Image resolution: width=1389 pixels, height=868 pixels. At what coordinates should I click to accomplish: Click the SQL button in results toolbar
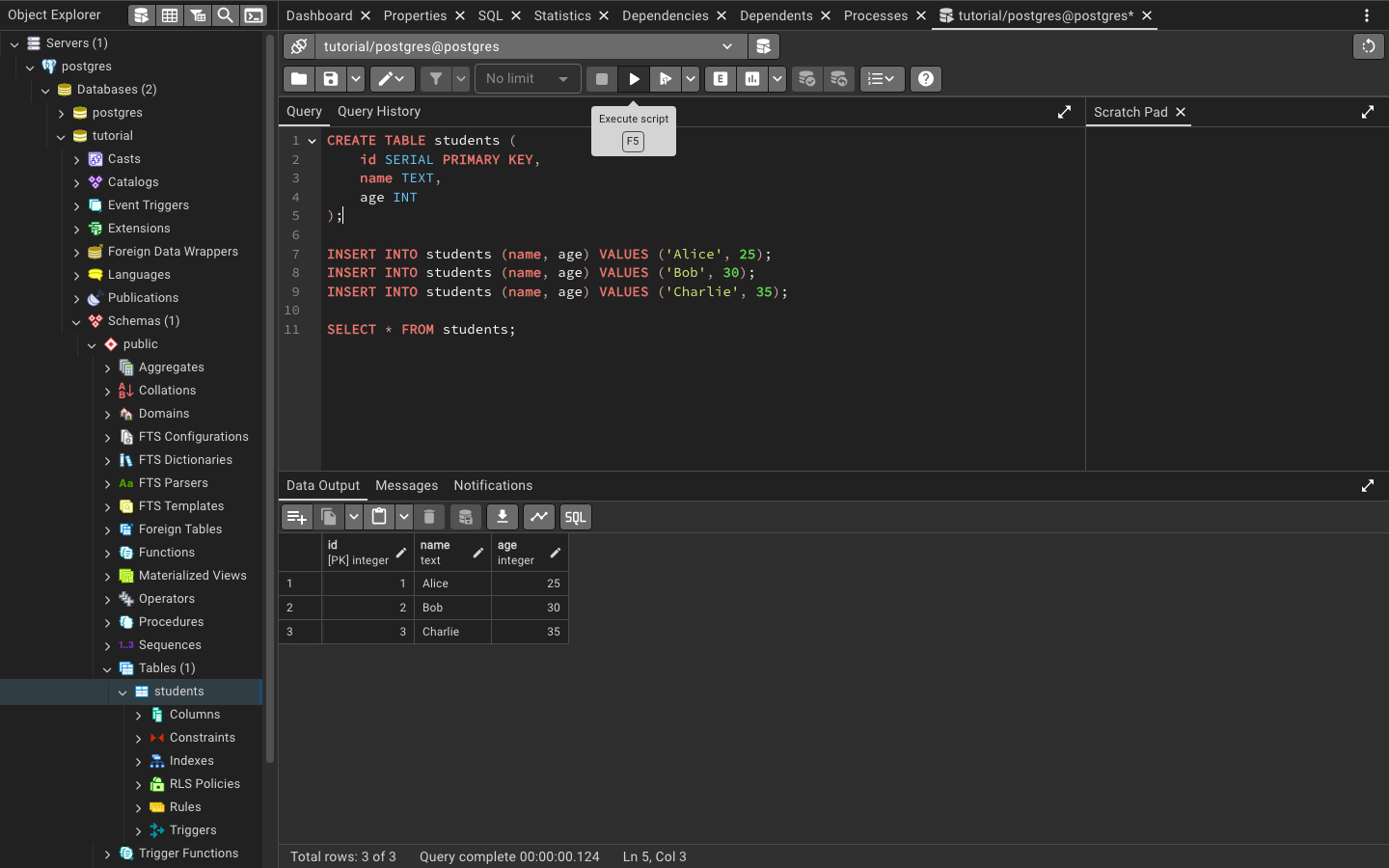575,517
